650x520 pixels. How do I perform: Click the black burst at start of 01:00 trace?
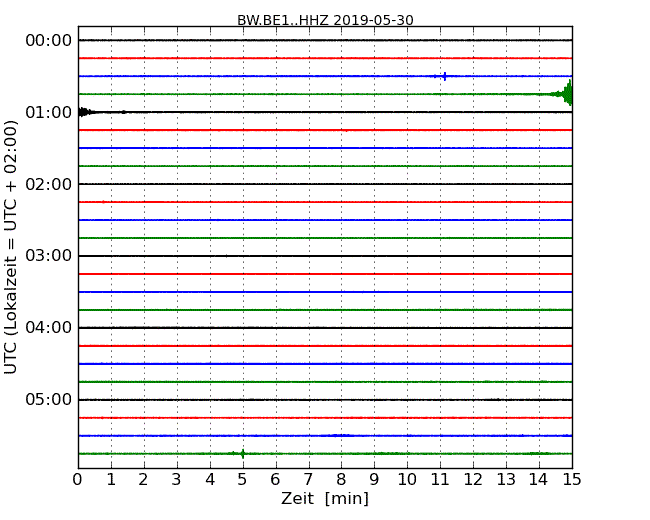(85, 112)
